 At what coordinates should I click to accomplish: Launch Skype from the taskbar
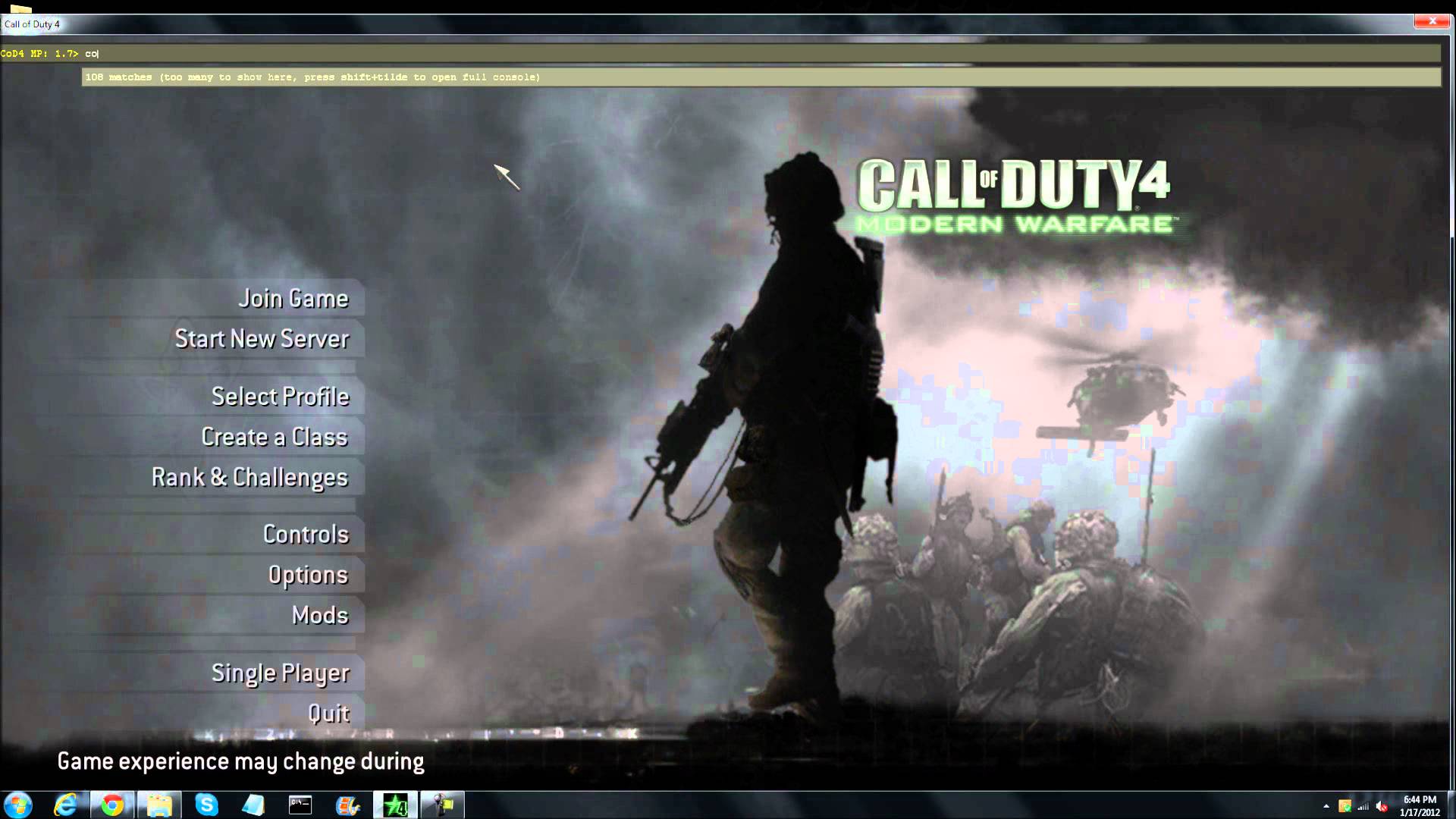[206, 805]
